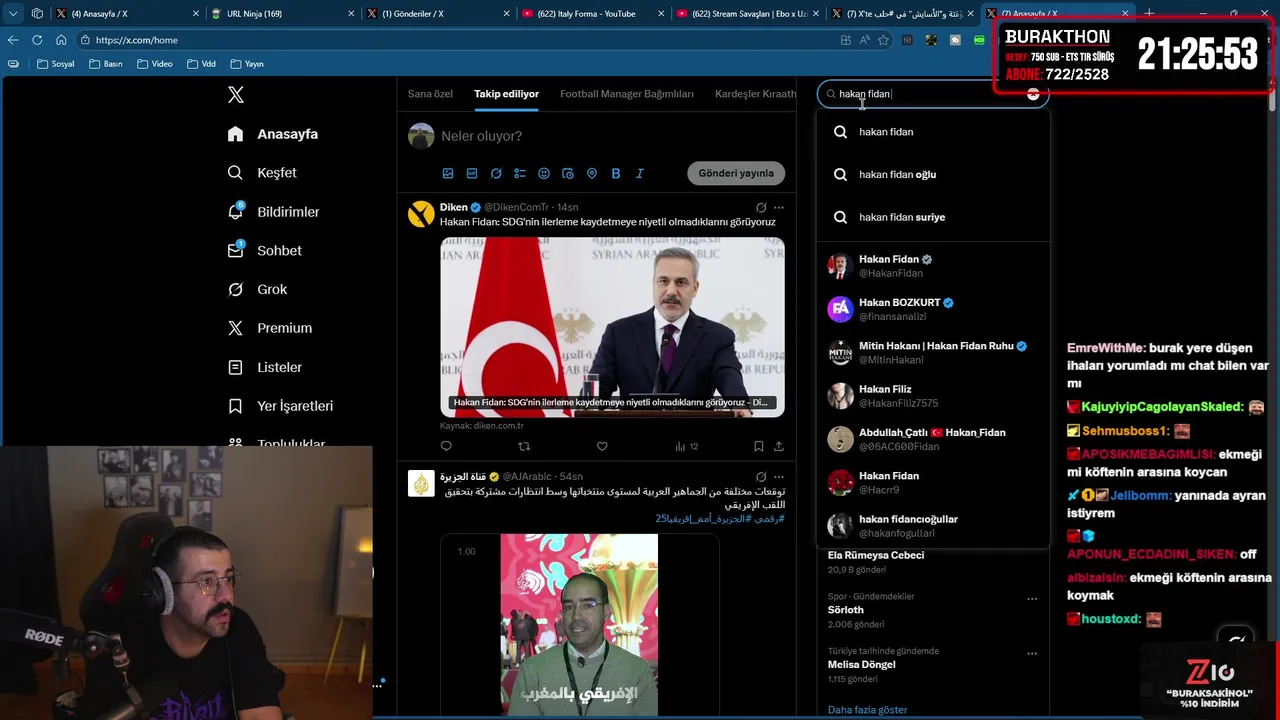This screenshot has height=720, width=1280.
Task: Add a GIF to the post
Action: click(472, 173)
